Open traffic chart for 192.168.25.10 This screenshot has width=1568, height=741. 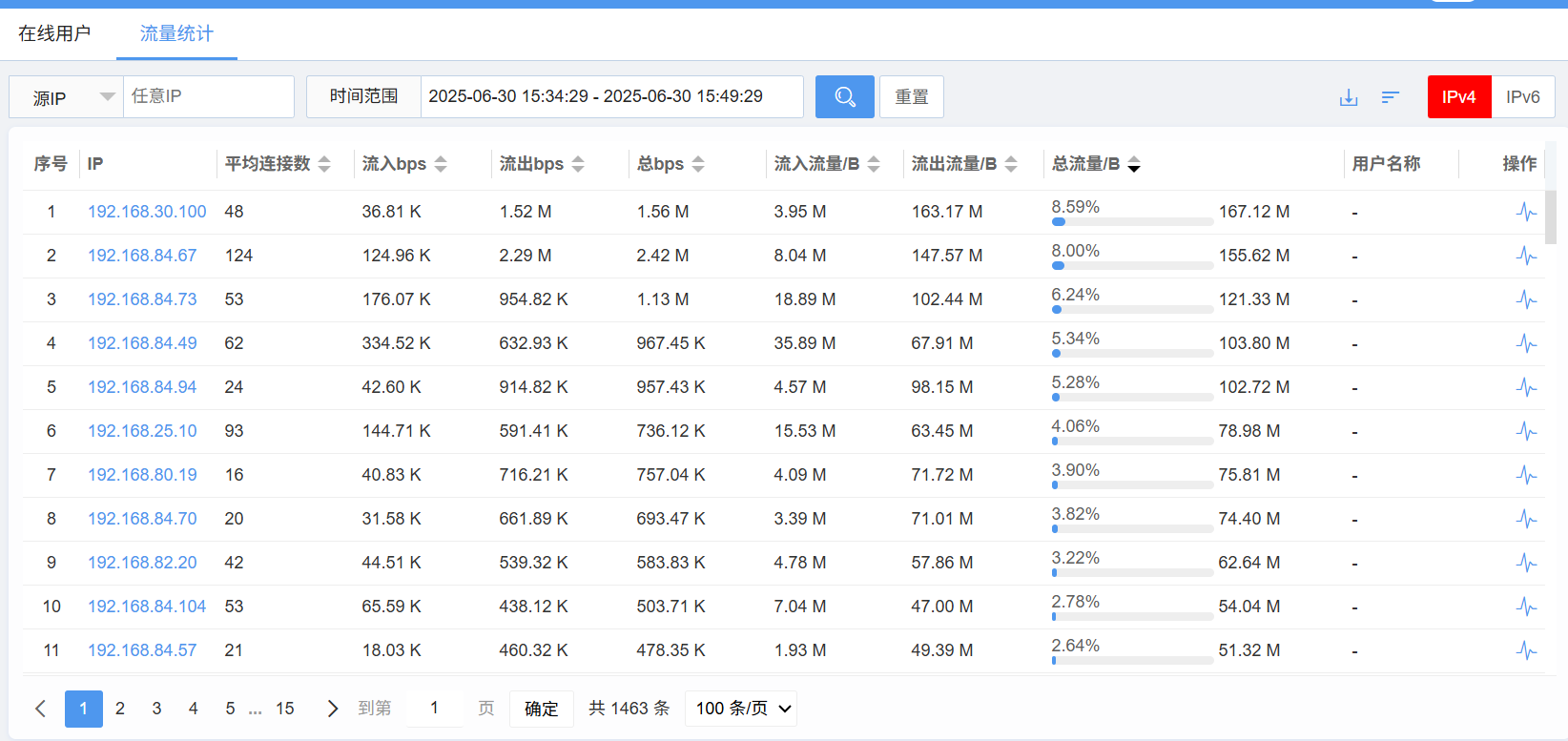(1526, 431)
